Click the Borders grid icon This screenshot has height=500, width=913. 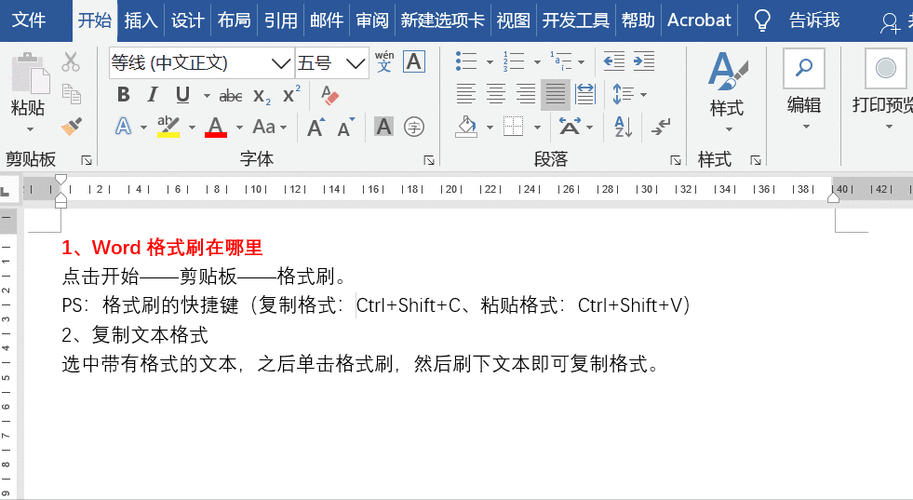[x=513, y=126]
